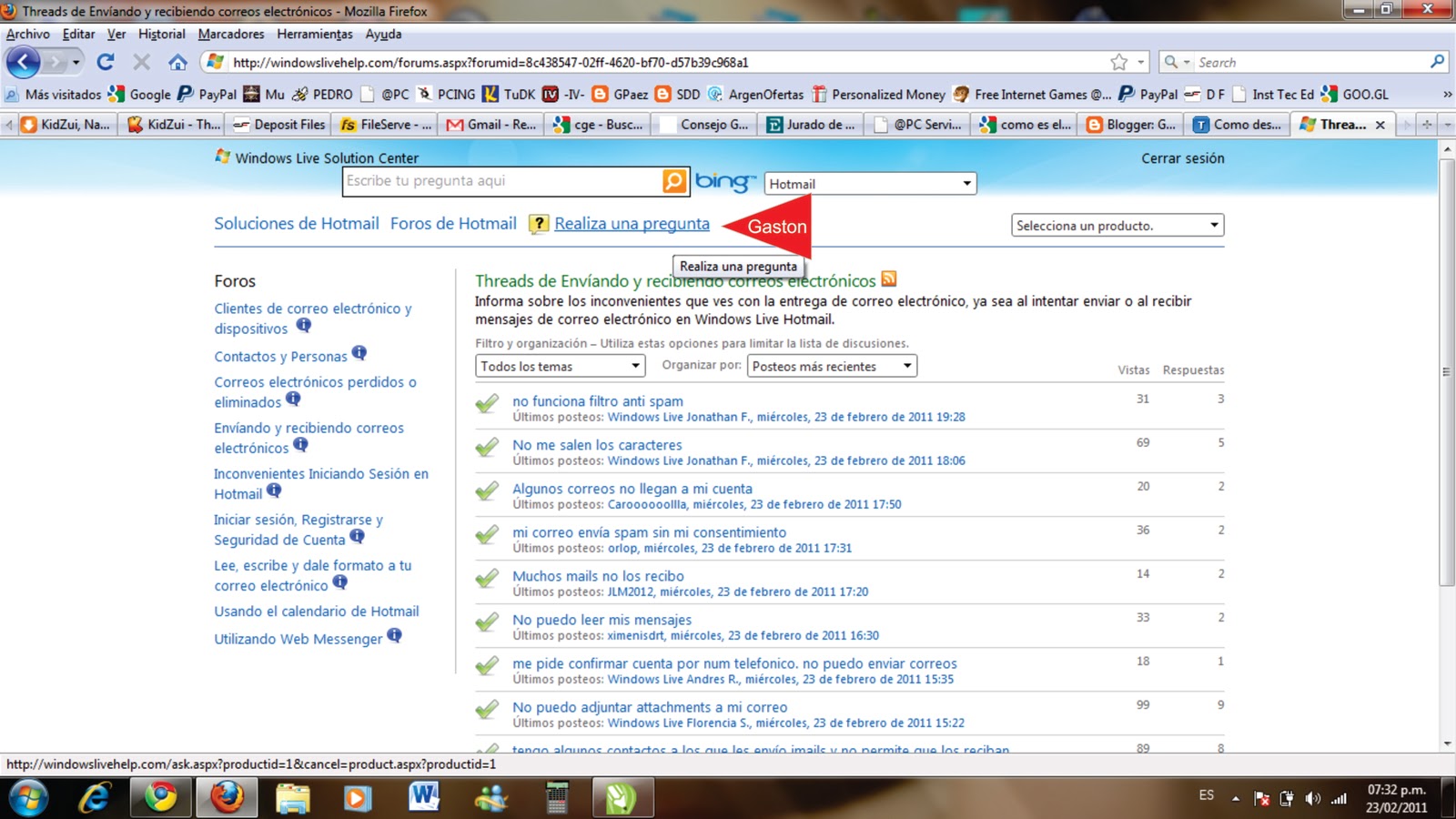
Task: Click info icon next to Contactos y Personas
Action: tap(359, 353)
